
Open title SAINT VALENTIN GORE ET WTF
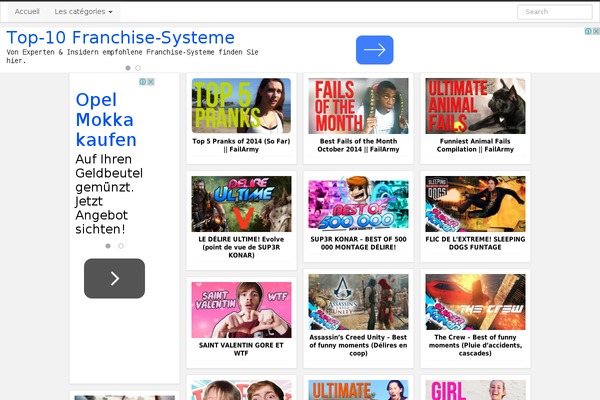(241, 349)
